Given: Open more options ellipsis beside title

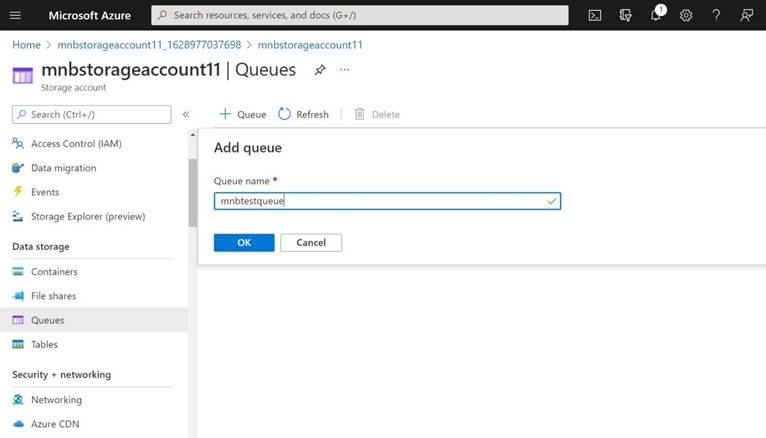Looking at the screenshot, I should coord(344,70).
